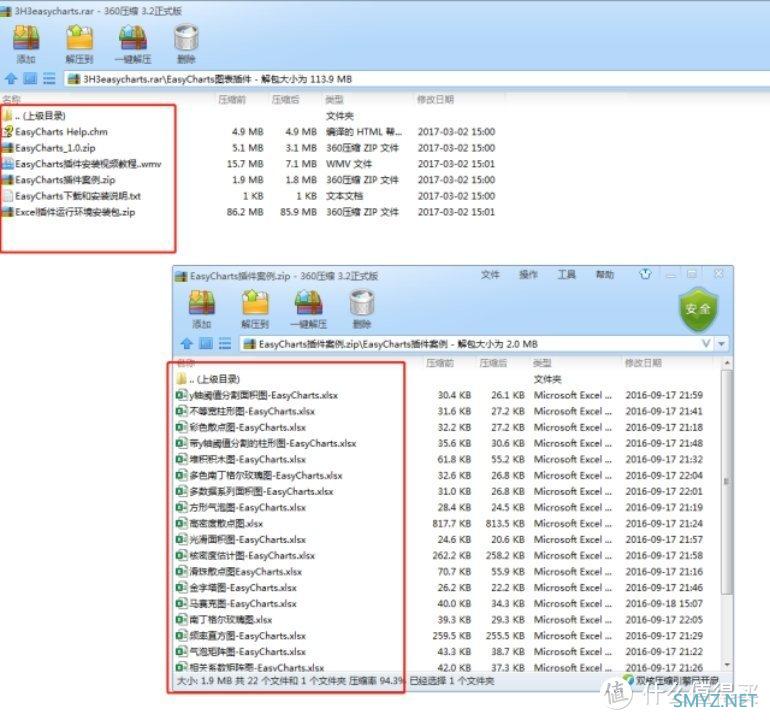Viewport: 770px width, 720px height.
Task: Select the 方形气泡图-EasyCharts.xlsx file
Action: pos(241,508)
